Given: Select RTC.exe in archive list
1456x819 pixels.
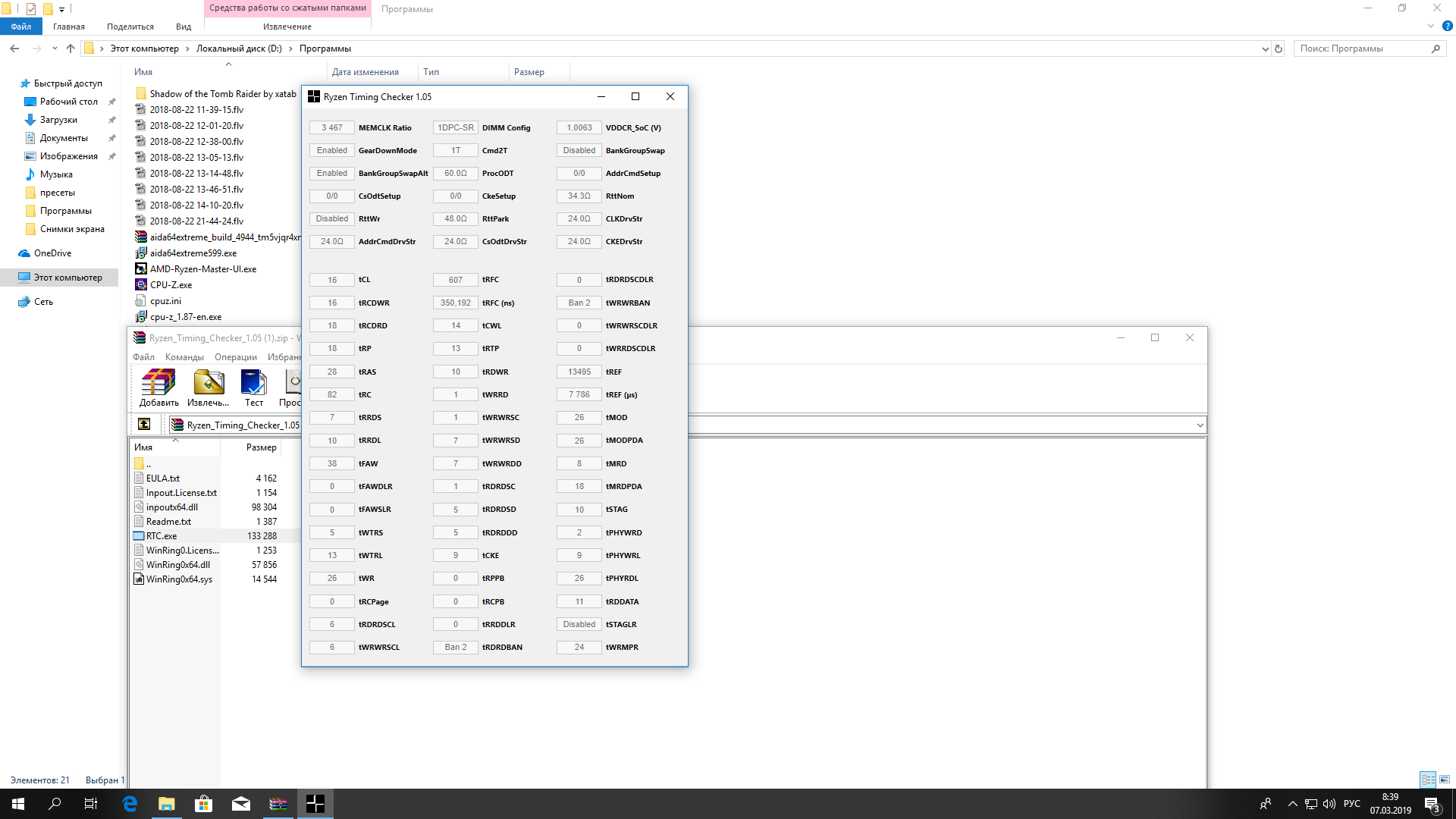Looking at the screenshot, I should 162,536.
